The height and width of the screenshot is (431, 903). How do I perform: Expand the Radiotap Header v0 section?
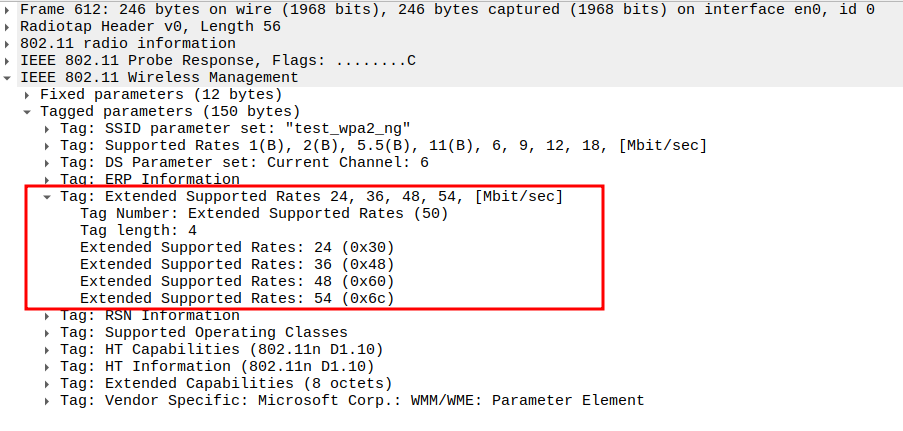pos(9,26)
